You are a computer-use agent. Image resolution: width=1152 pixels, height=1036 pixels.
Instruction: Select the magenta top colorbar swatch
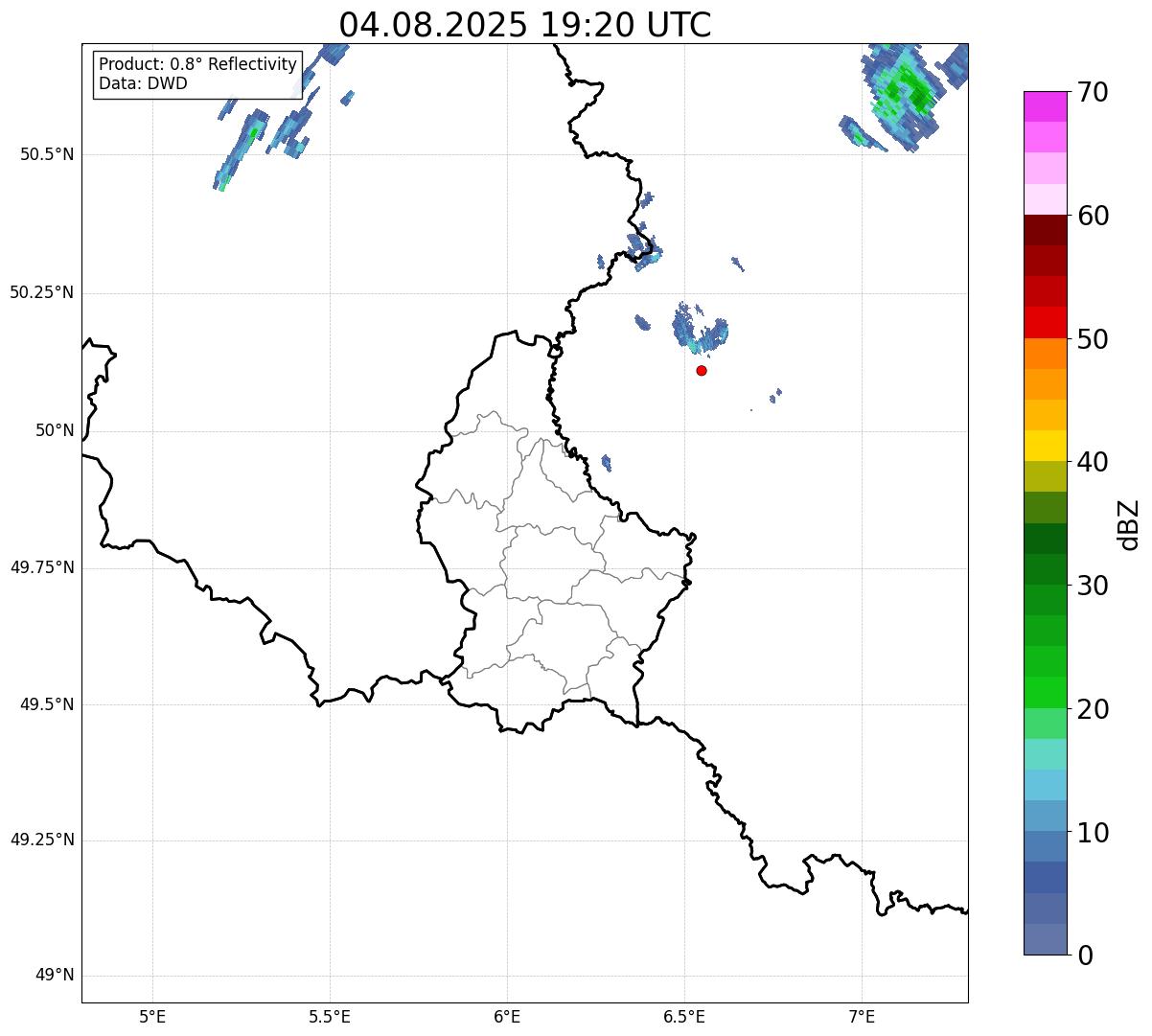[x=1046, y=106]
